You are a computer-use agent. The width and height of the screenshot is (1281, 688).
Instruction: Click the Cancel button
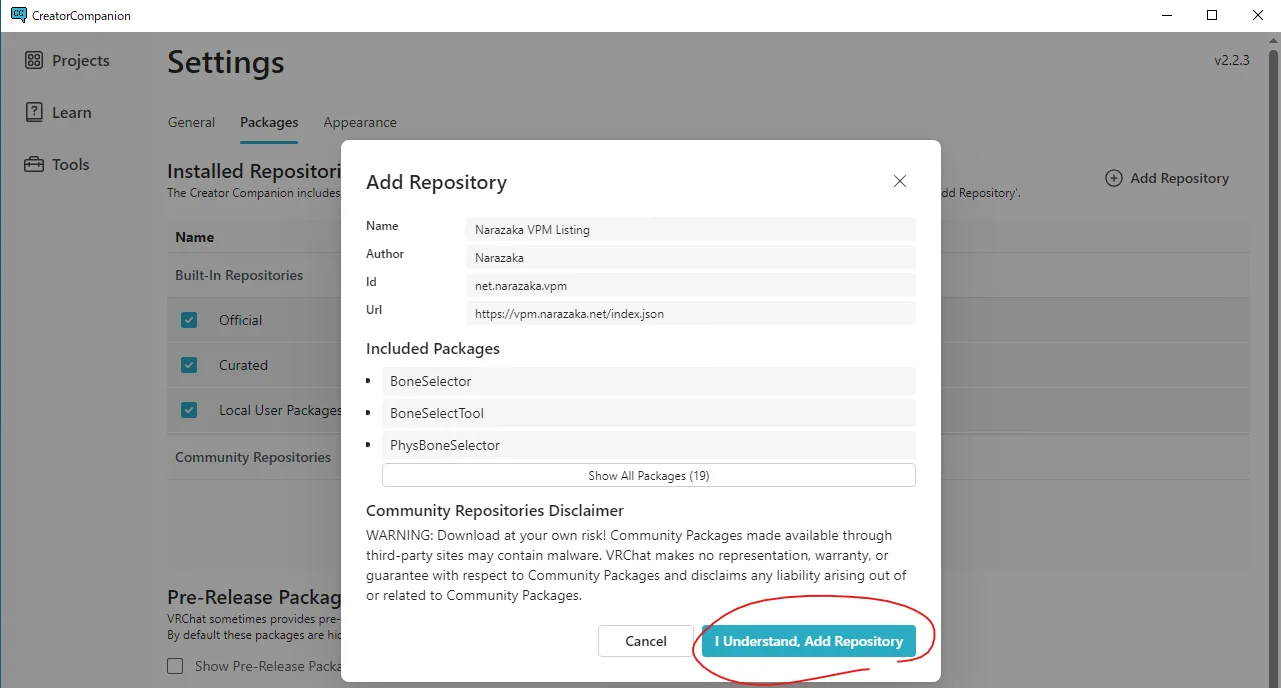pyautogui.click(x=645, y=641)
